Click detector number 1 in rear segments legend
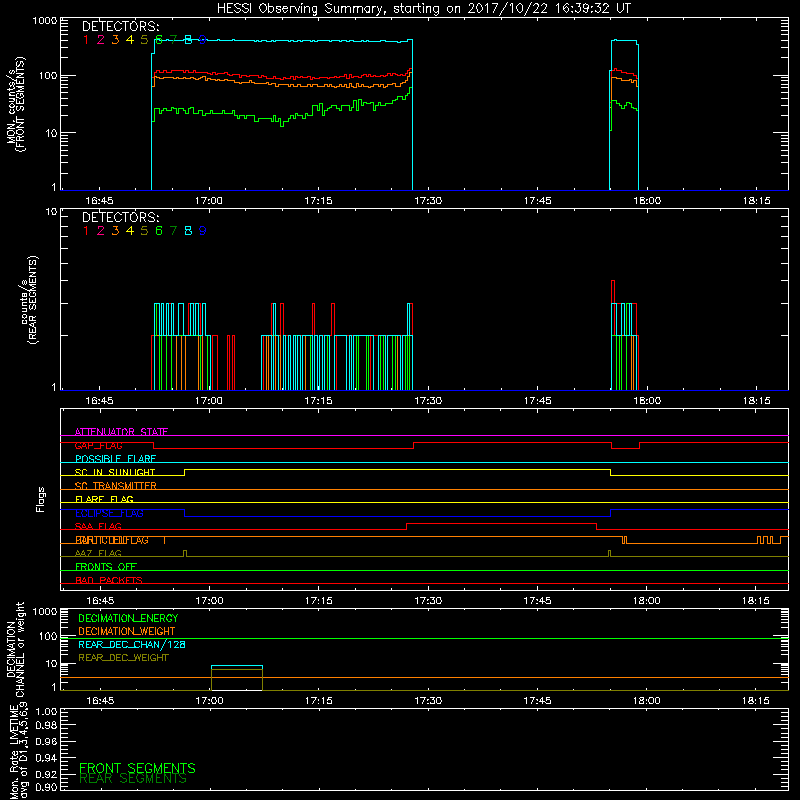The height and width of the screenshot is (800, 800). [86, 231]
